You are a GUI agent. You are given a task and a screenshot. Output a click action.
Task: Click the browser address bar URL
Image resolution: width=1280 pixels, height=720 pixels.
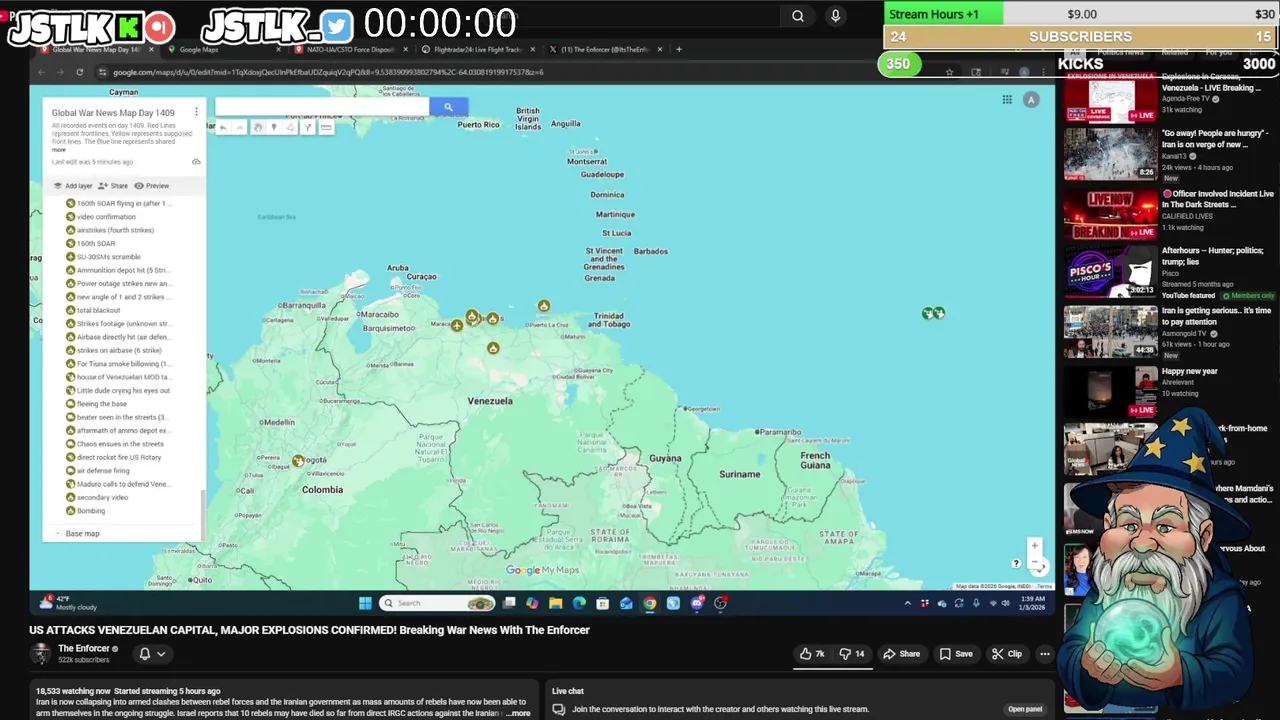tap(328, 72)
